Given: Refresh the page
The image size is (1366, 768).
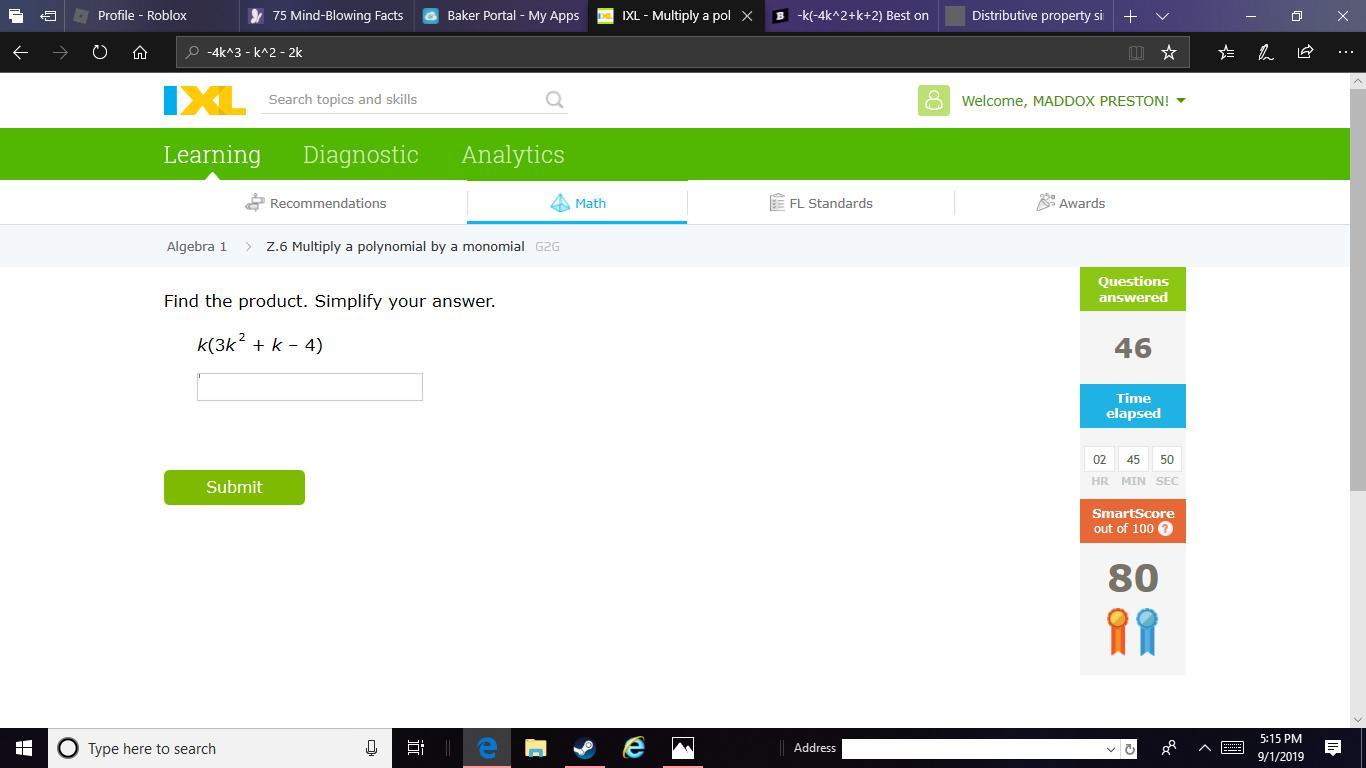Looking at the screenshot, I should (100, 52).
